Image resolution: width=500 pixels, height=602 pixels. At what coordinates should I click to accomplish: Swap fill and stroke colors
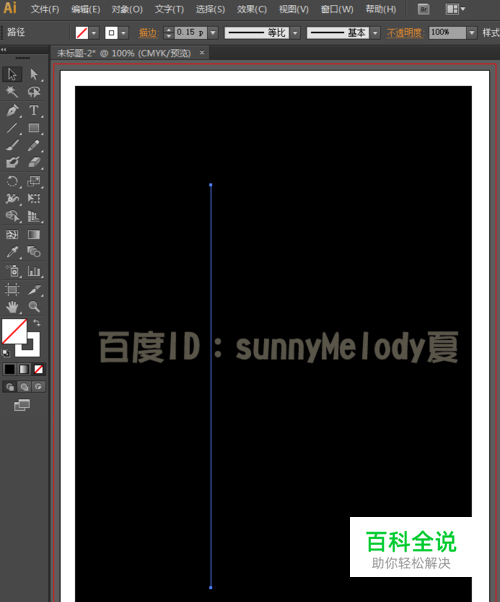37,322
